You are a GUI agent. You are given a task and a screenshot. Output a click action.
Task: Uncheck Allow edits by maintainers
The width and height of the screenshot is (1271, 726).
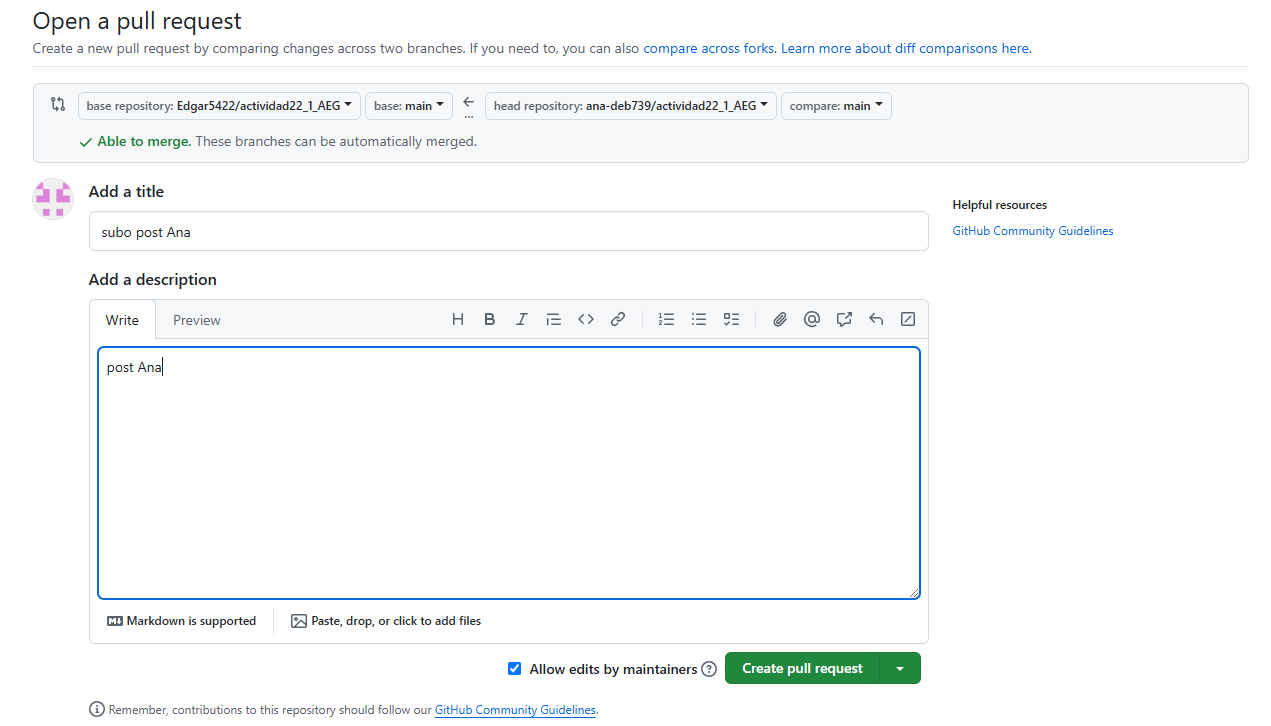[514, 669]
